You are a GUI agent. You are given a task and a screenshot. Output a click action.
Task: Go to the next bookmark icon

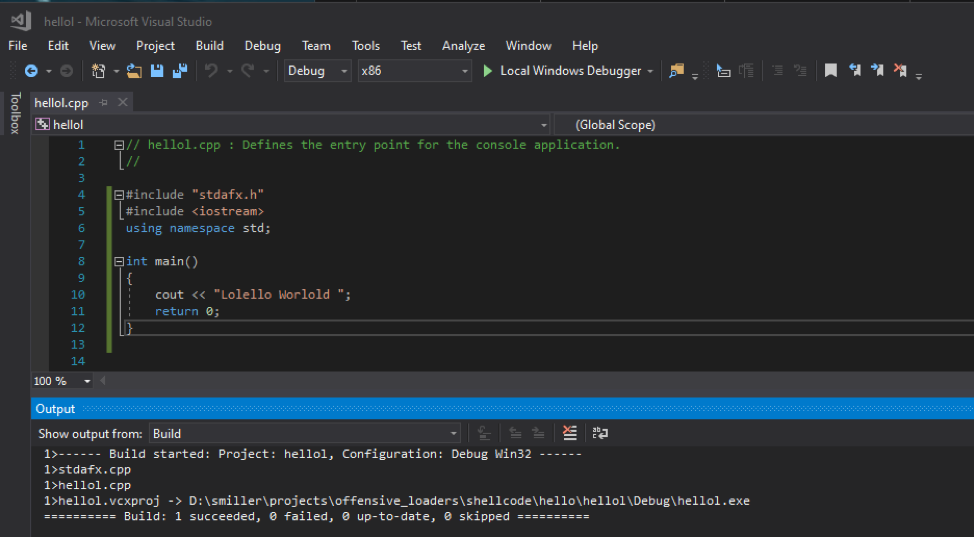877,70
